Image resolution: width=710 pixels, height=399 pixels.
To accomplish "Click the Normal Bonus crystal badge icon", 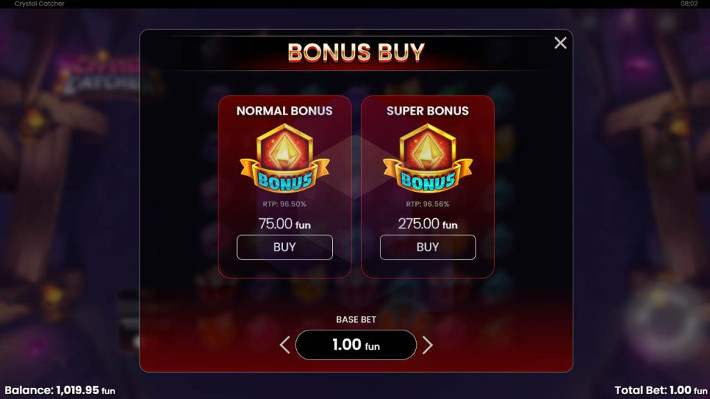I will [x=284, y=159].
